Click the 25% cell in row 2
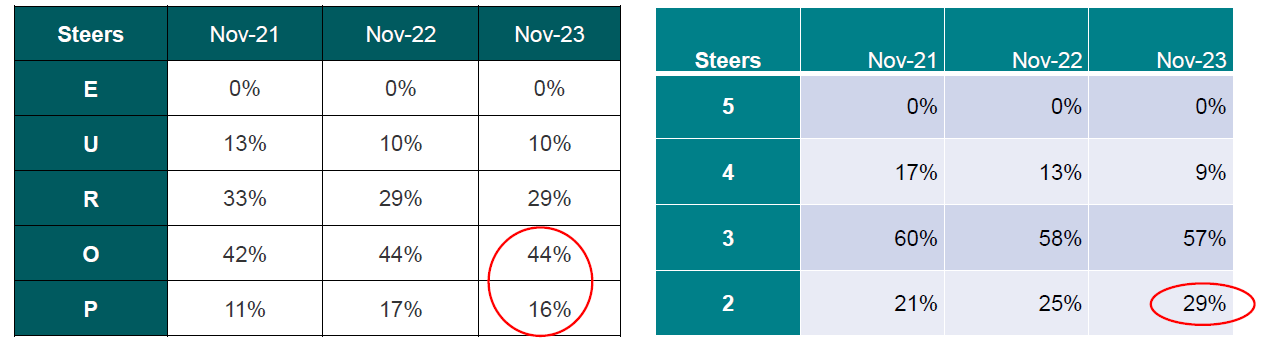Screen dimensions: 1276x362 click(x=1016, y=303)
